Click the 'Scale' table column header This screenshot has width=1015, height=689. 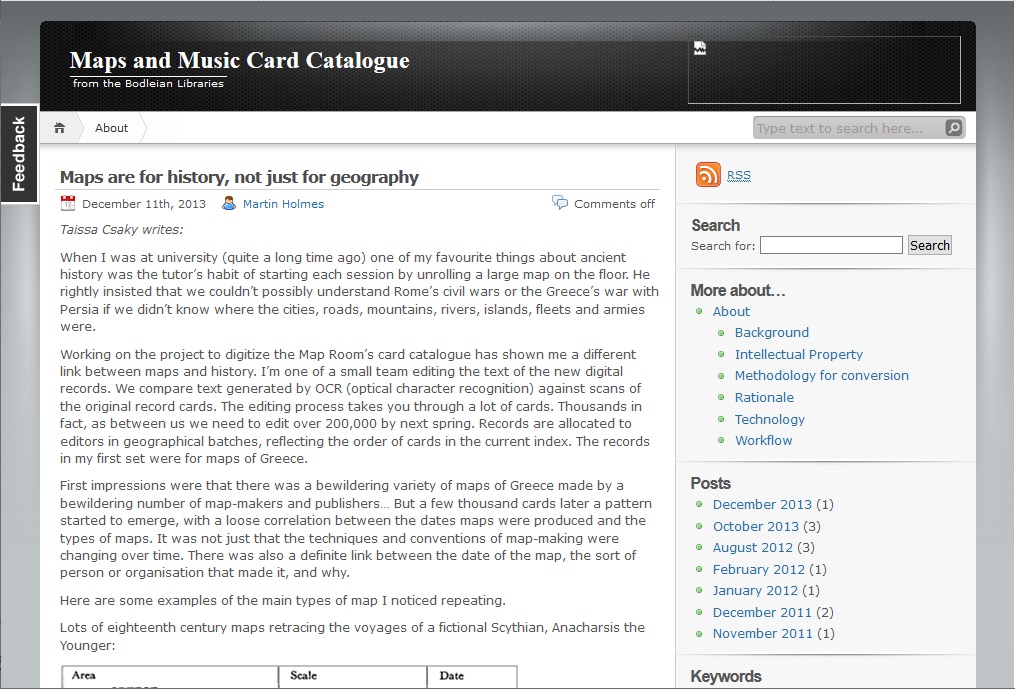point(304,675)
